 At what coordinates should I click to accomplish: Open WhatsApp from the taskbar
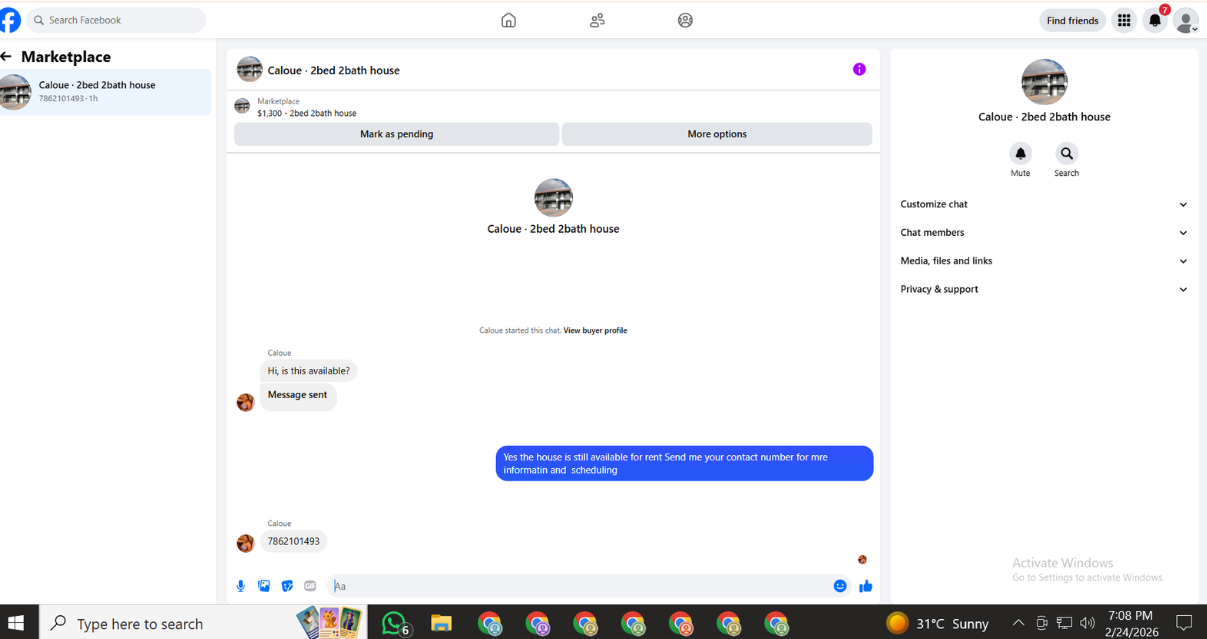[x=395, y=623]
